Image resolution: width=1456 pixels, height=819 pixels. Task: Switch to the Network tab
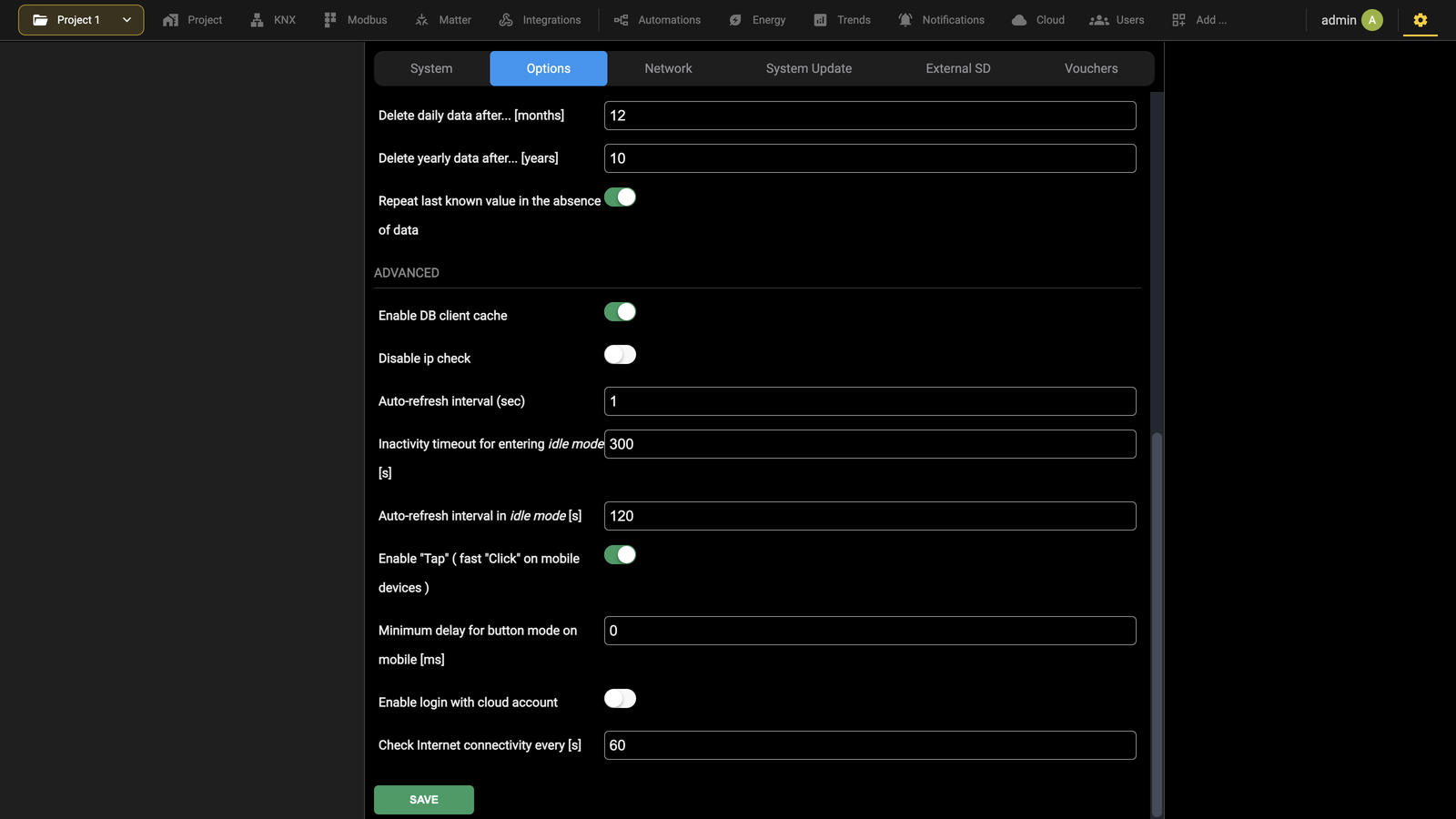[668, 68]
